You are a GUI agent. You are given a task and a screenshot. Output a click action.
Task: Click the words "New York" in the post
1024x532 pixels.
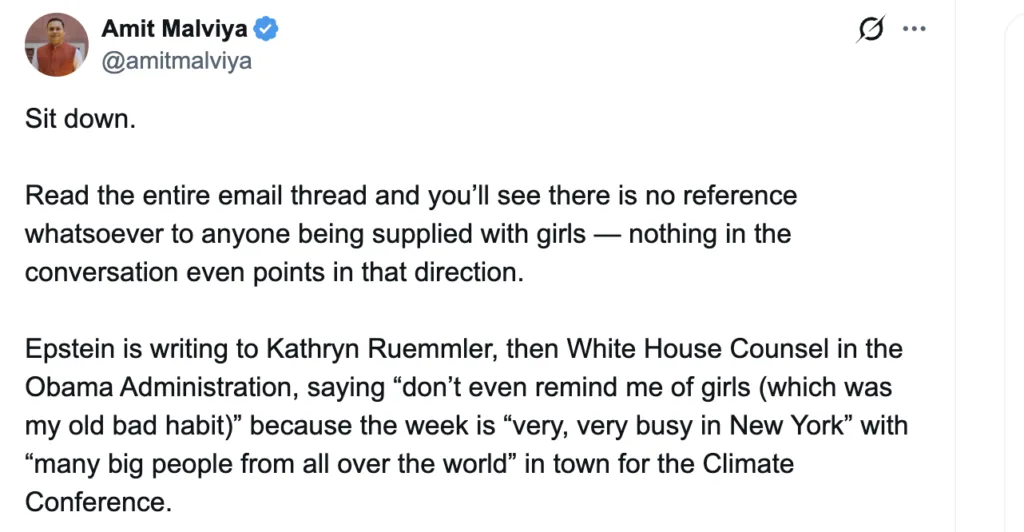coord(783,425)
